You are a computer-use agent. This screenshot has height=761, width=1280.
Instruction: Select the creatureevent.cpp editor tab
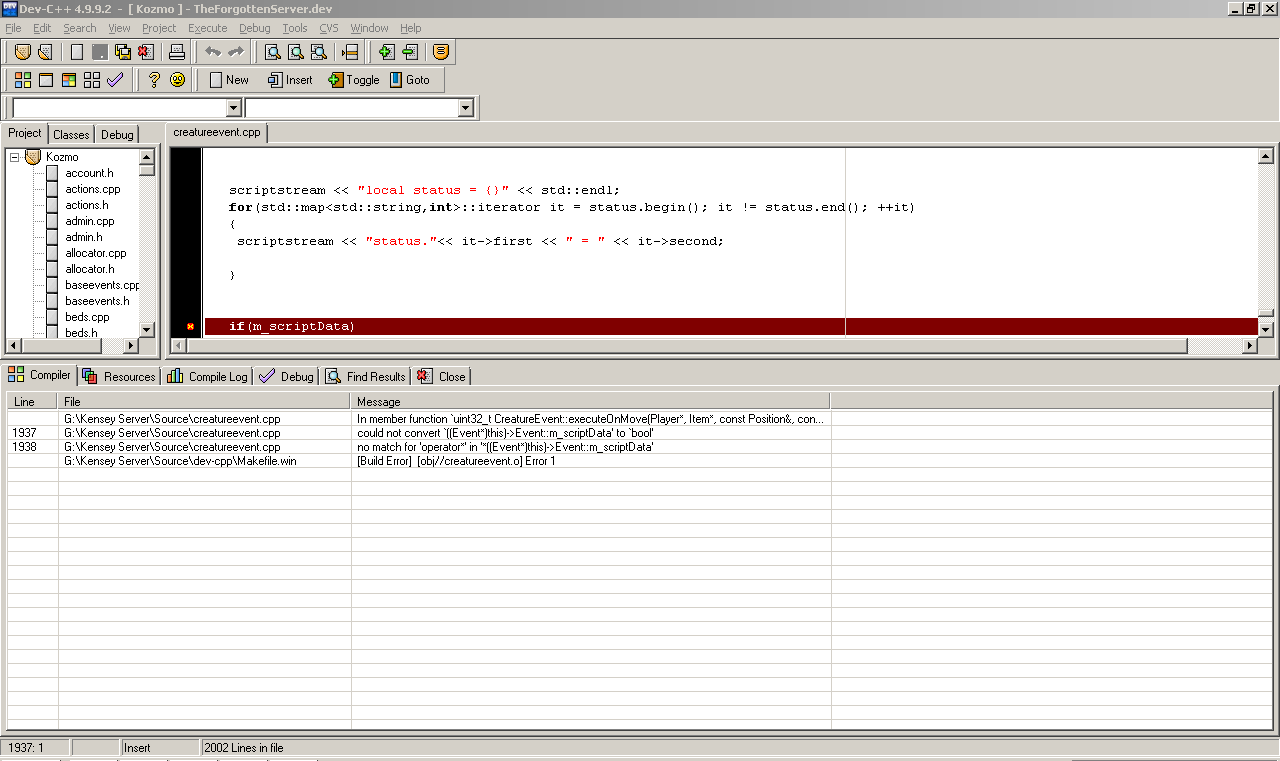(x=216, y=132)
